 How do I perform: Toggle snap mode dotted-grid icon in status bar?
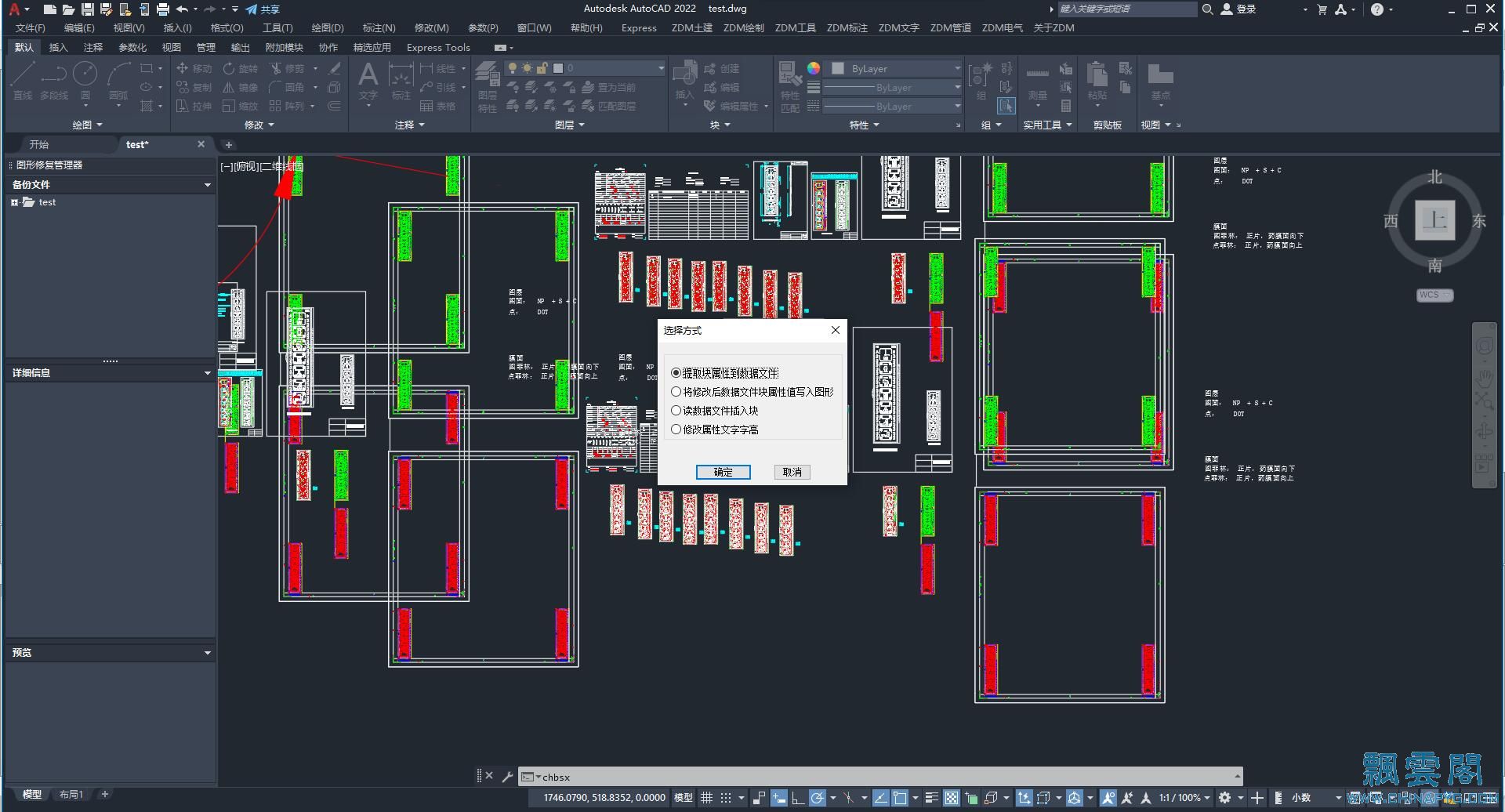point(726,798)
